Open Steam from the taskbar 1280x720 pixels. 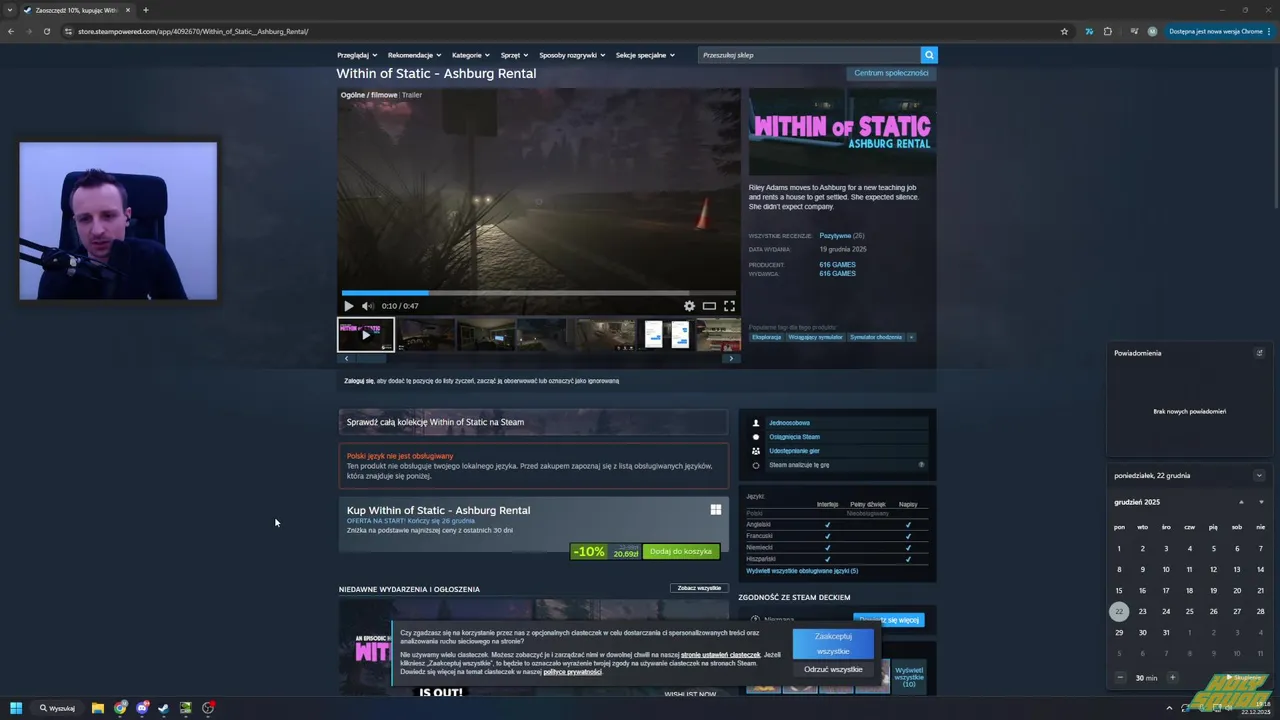(164, 708)
